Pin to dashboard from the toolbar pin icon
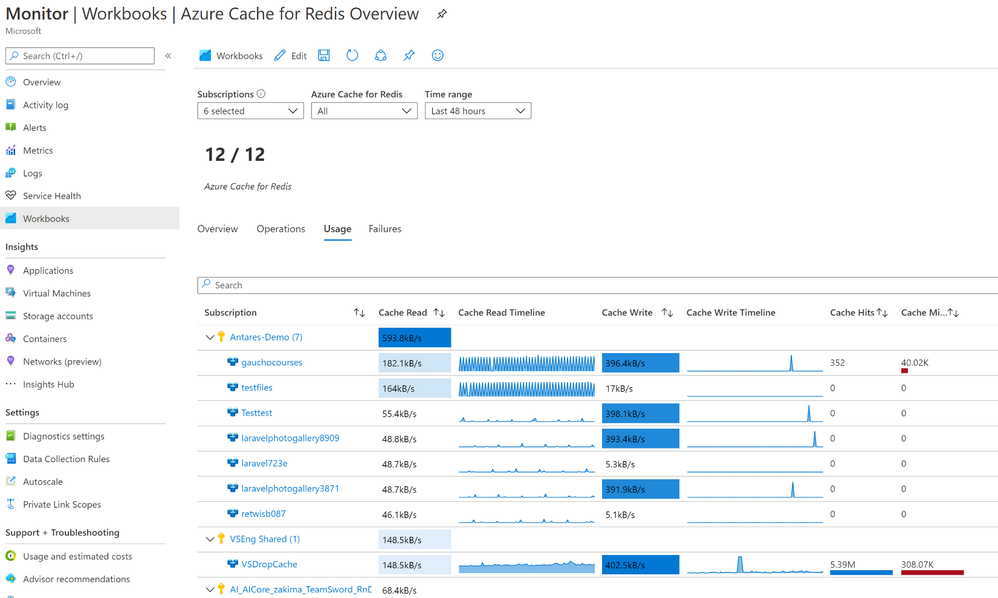This screenshot has width=998, height=598. [x=409, y=55]
